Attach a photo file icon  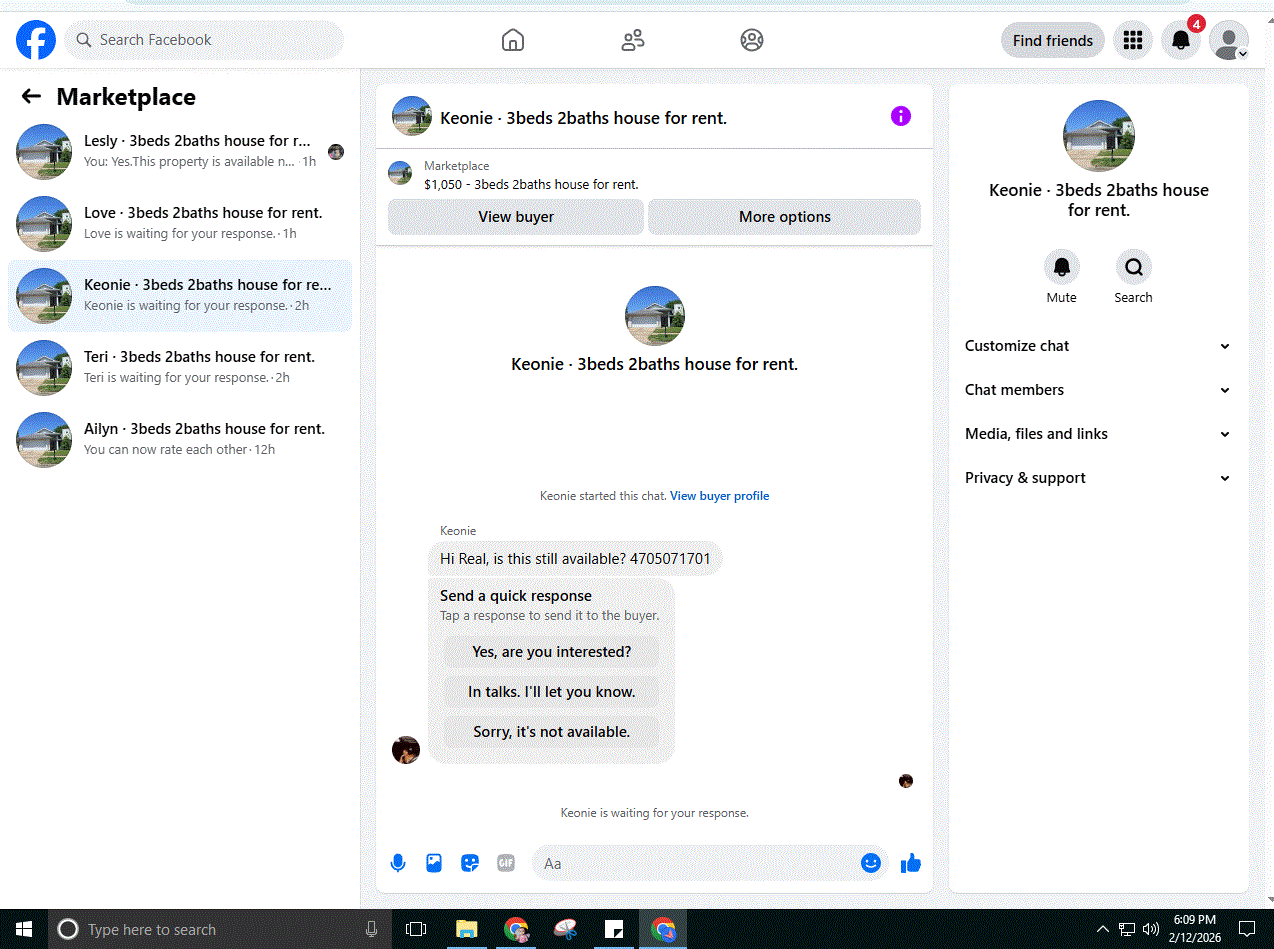(434, 863)
